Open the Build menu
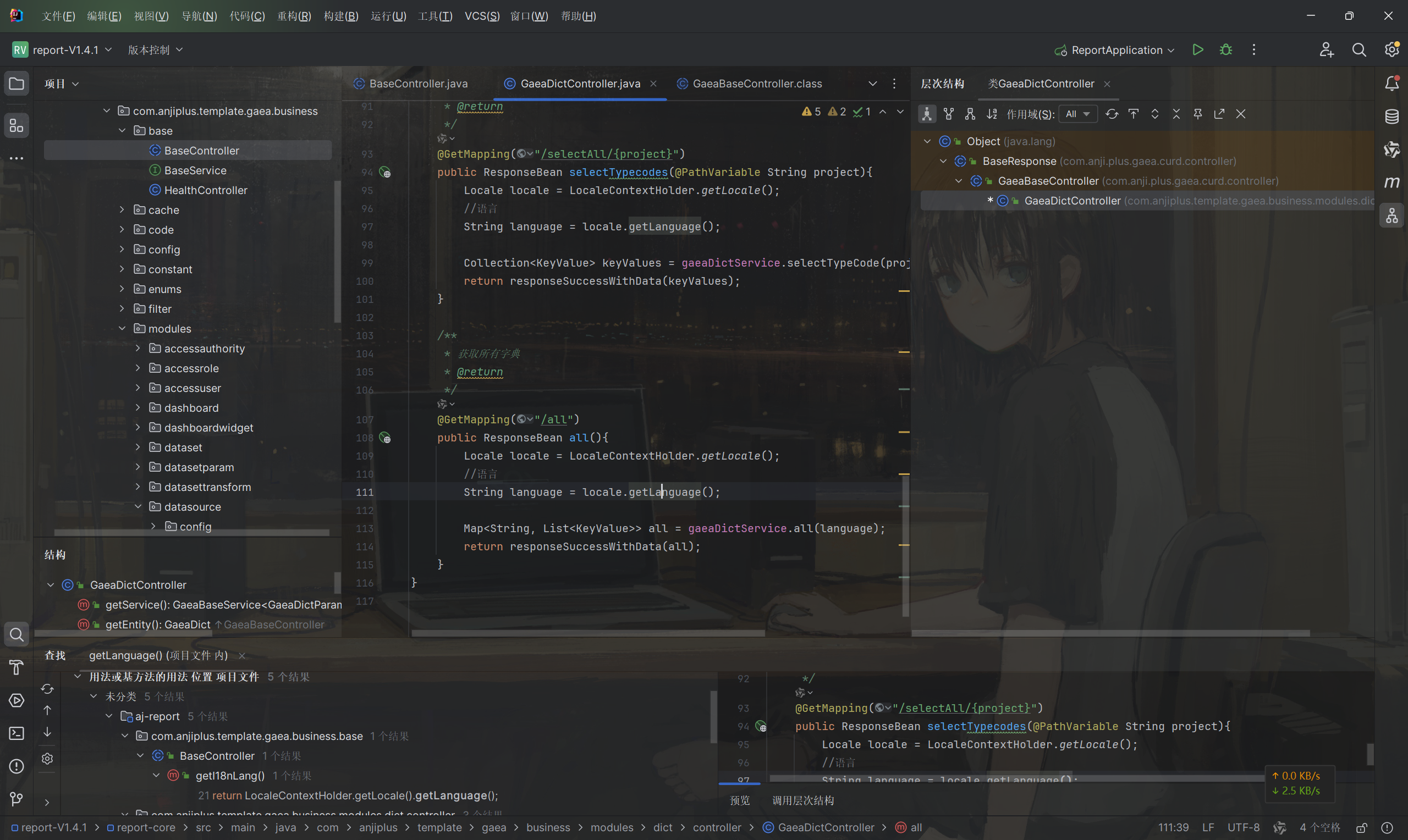This screenshot has height=840, width=1408. 341,16
